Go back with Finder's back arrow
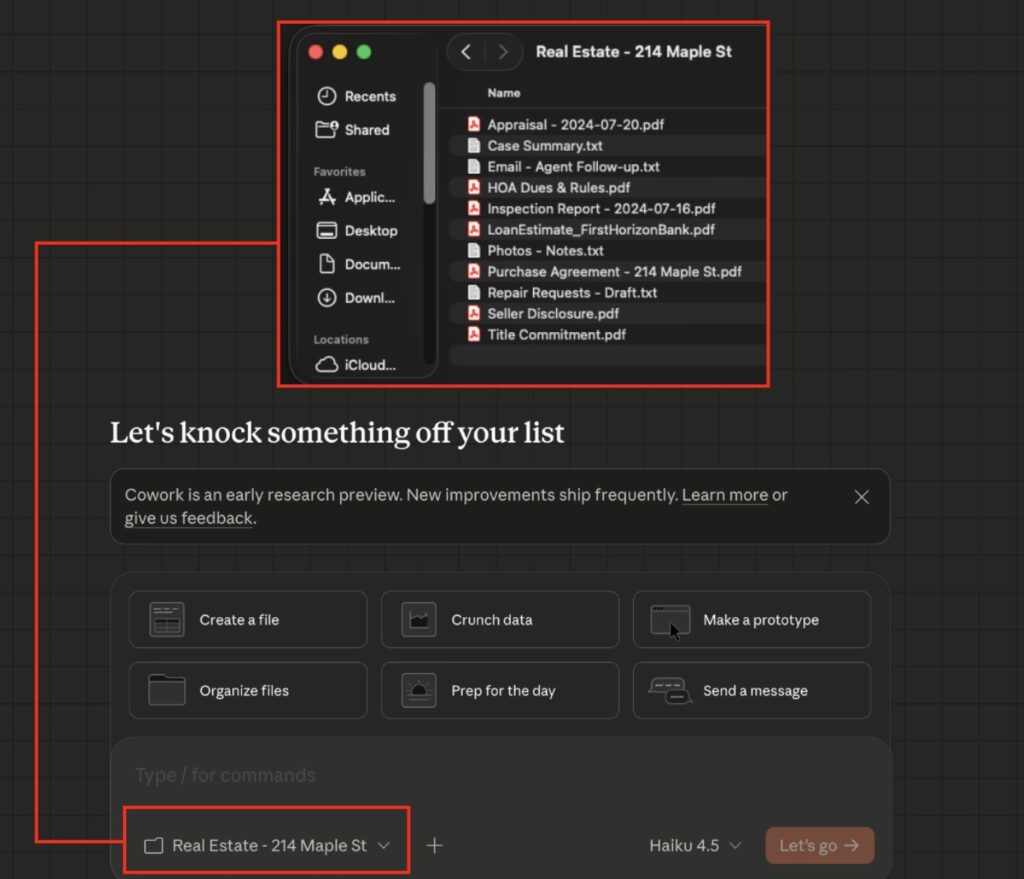 (x=466, y=52)
